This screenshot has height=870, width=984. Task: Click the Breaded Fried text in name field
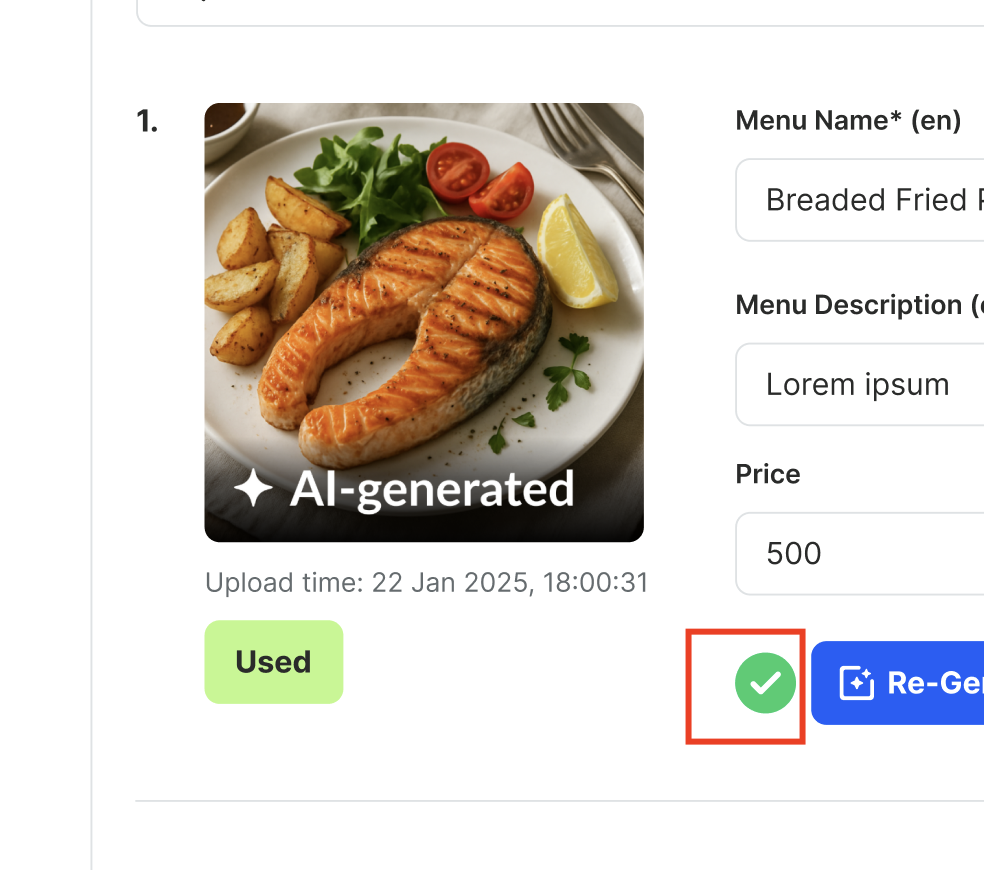(x=866, y=200)
